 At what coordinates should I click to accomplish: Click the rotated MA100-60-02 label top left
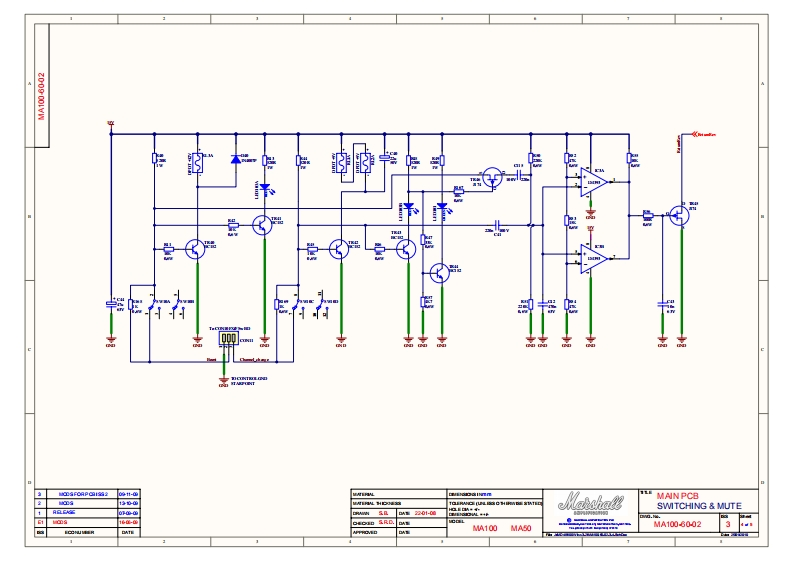42,96
